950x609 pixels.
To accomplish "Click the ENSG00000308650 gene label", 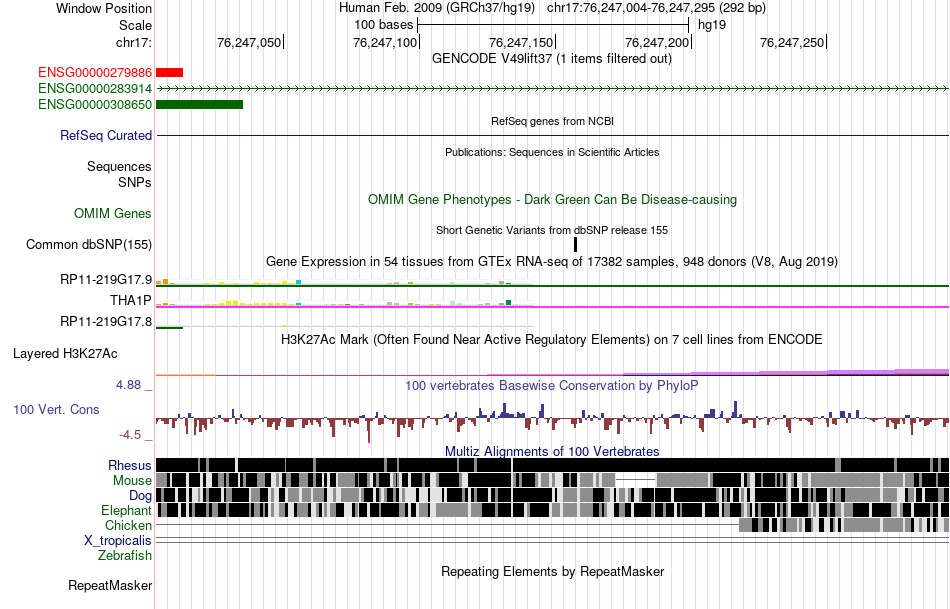I will (95, 104).
